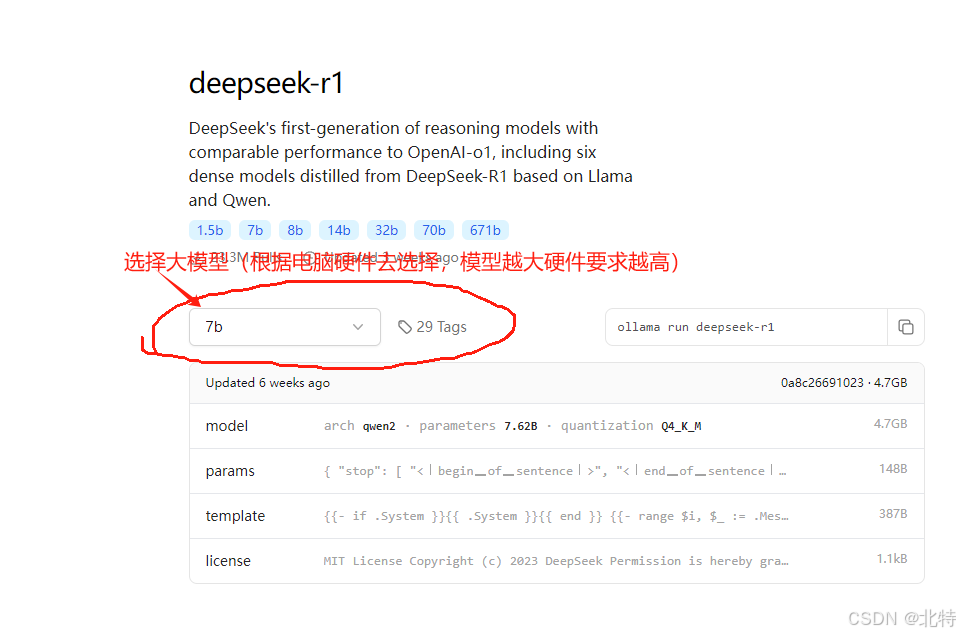Select the 7b blue tag
This screenshot has width=960, height=636.
[x=255, y=230]
